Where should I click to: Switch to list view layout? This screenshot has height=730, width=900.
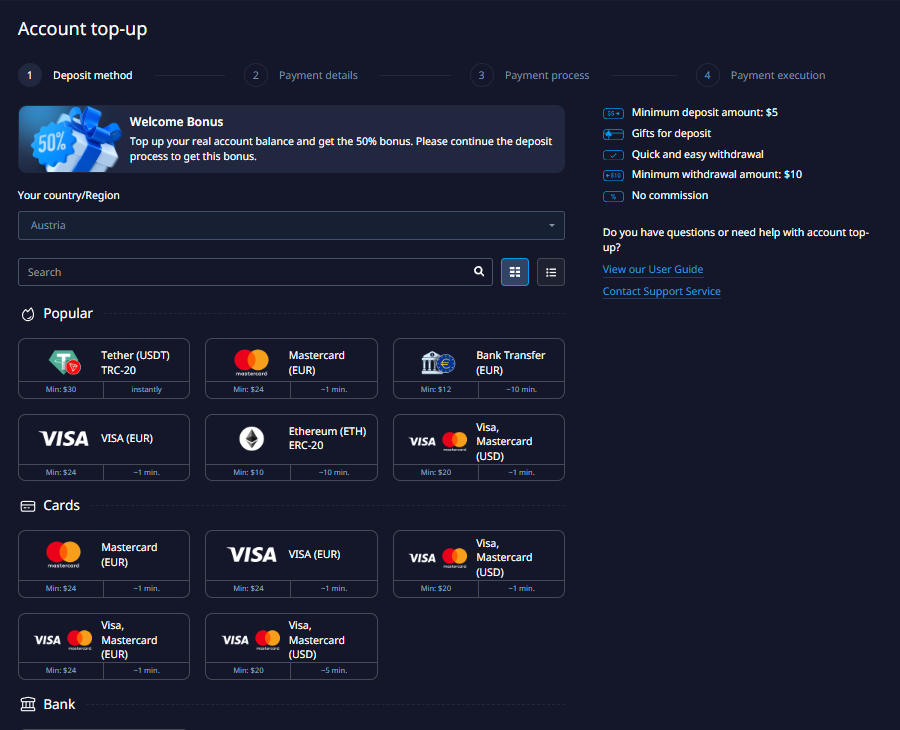(x=550, y=272)
